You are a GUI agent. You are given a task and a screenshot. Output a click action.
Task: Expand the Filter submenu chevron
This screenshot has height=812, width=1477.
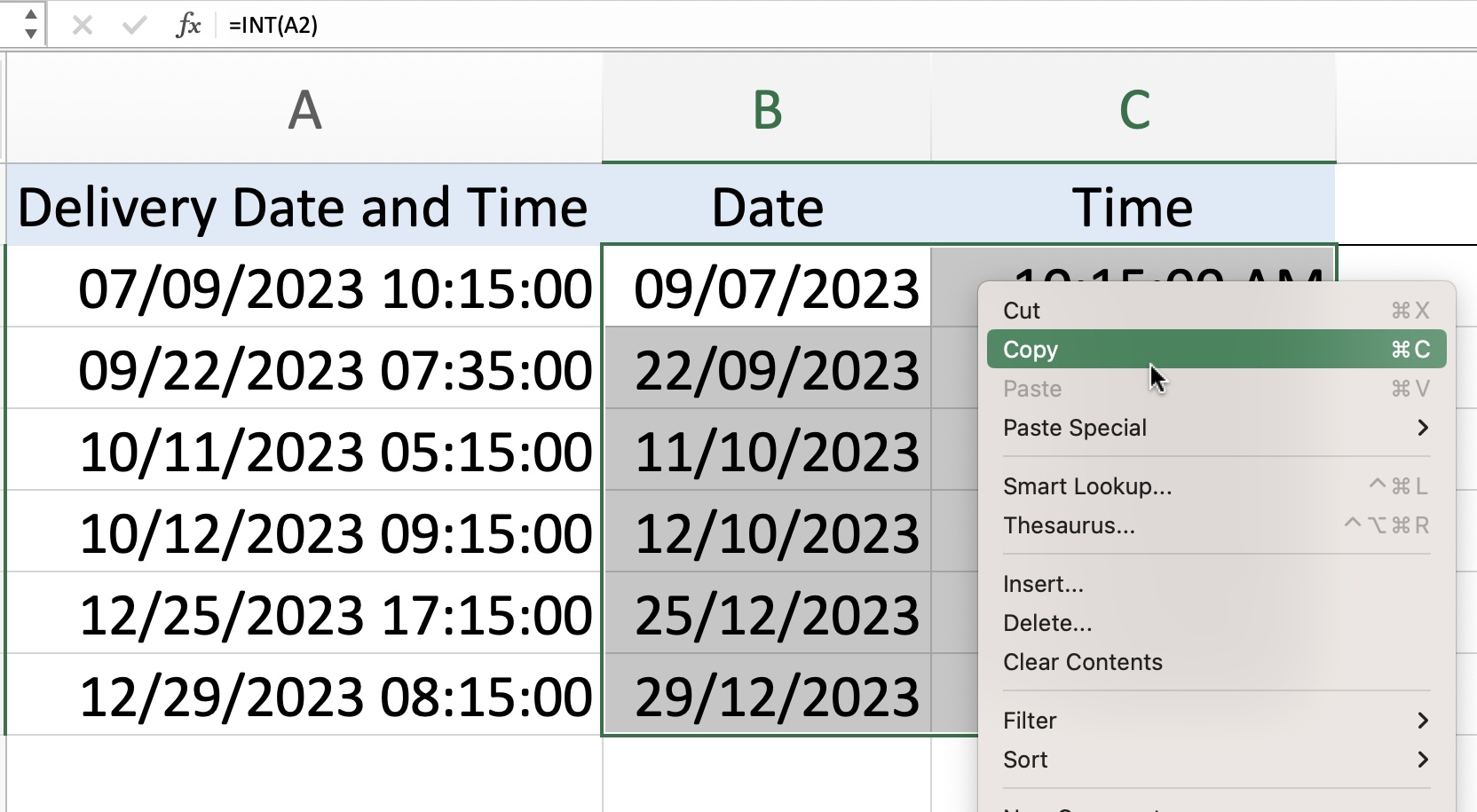[1423, 721]
